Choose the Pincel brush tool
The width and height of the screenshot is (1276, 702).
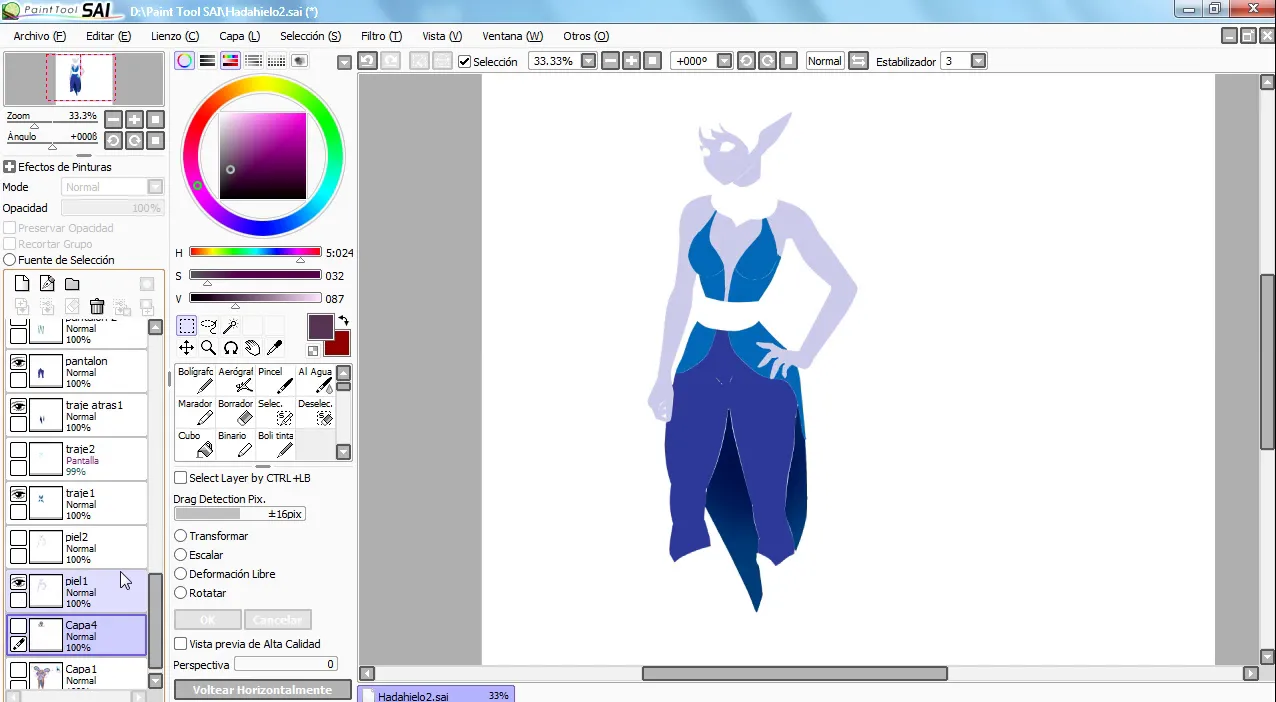tap(275, 380)
